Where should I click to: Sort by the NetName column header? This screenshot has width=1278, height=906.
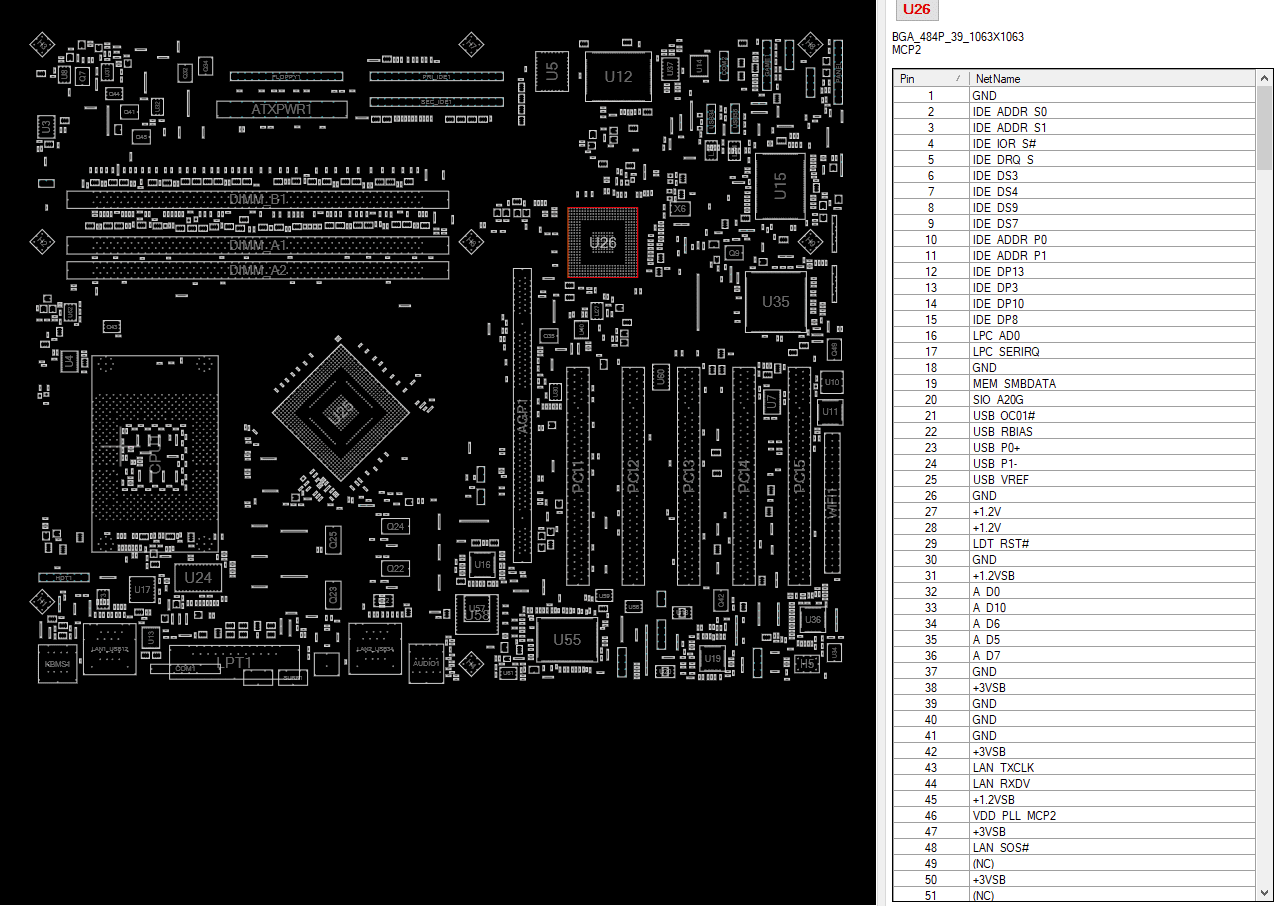point(1114,78)
